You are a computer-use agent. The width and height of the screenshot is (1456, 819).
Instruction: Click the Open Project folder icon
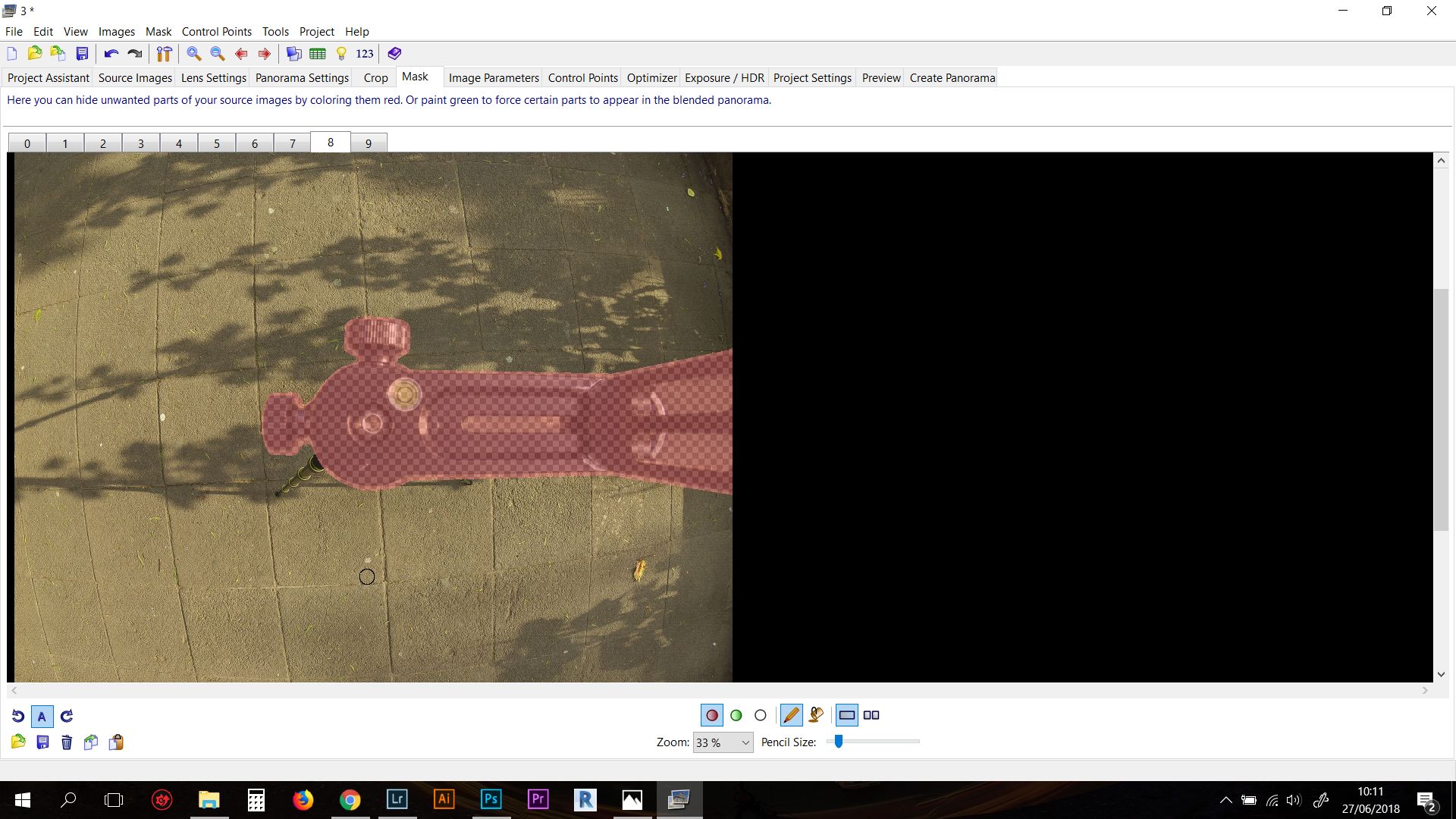[35, 53]
